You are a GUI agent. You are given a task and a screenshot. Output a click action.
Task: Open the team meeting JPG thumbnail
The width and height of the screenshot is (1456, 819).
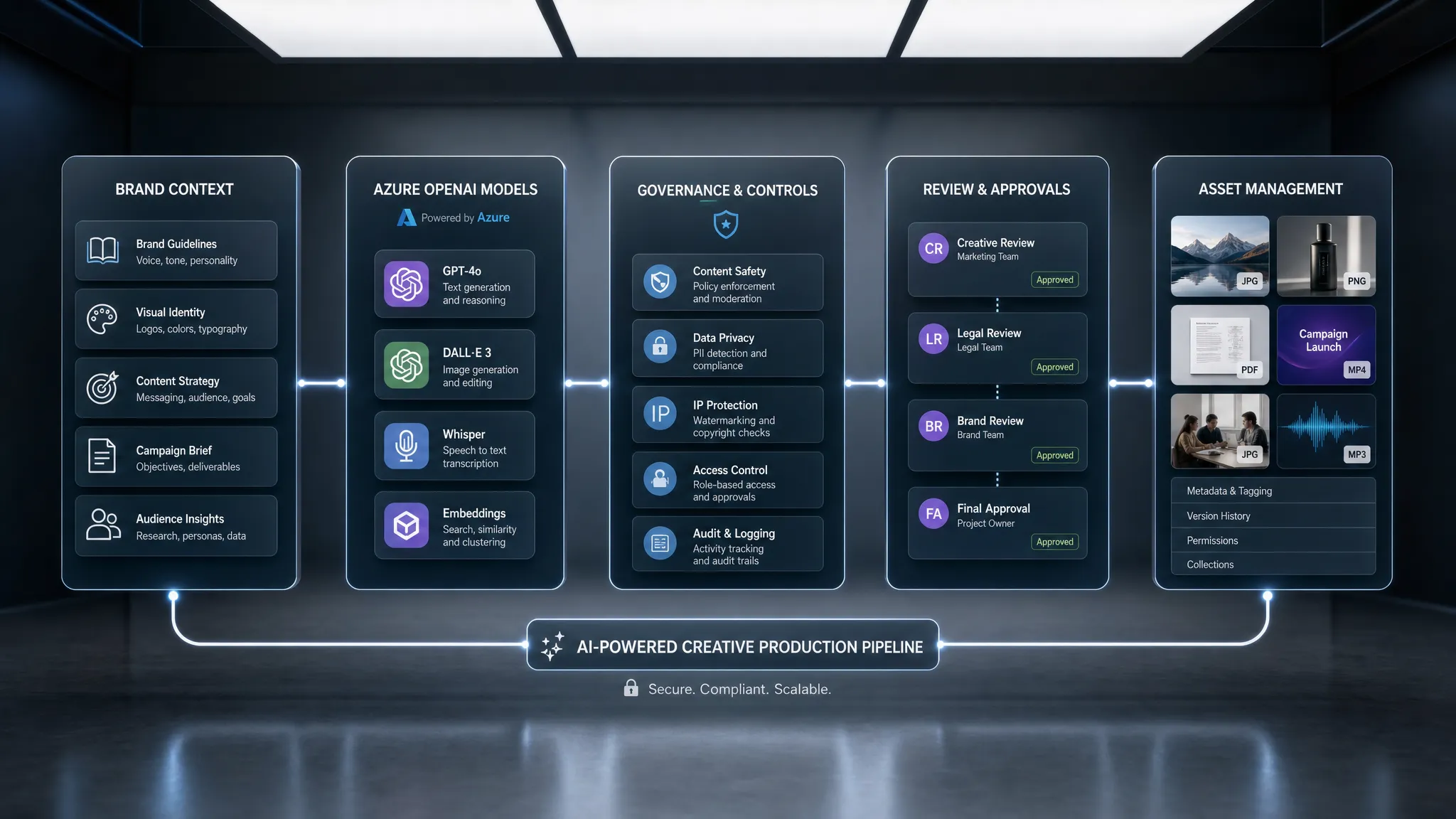[x=1220, y=431]
